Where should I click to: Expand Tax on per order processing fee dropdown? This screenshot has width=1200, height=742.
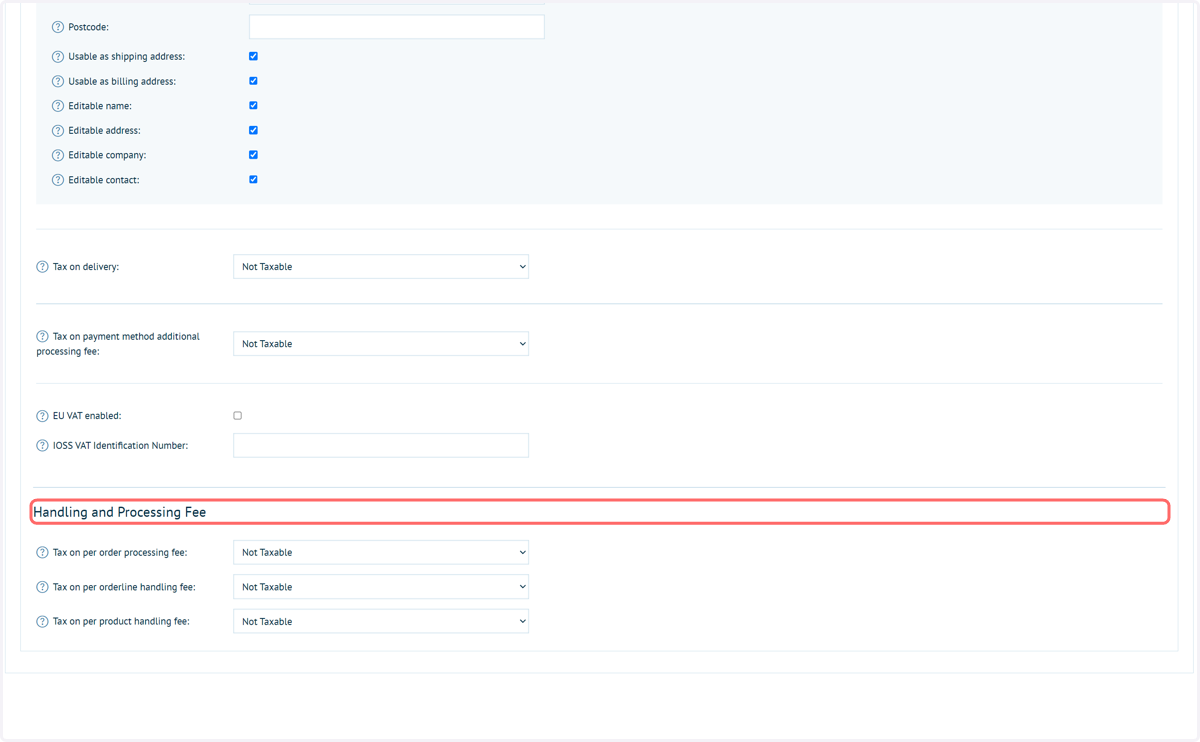tap(381, 552)
